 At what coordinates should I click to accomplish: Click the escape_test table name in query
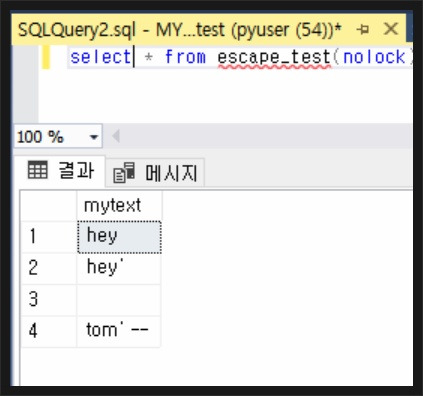coord(274,57)
